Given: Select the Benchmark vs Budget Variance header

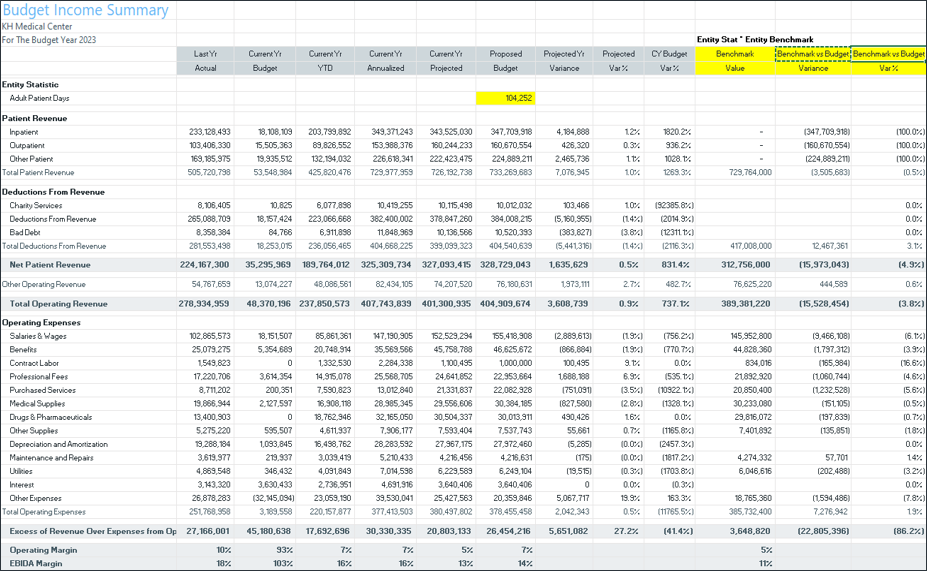Looking at the screenshot, I should point(812,60).
